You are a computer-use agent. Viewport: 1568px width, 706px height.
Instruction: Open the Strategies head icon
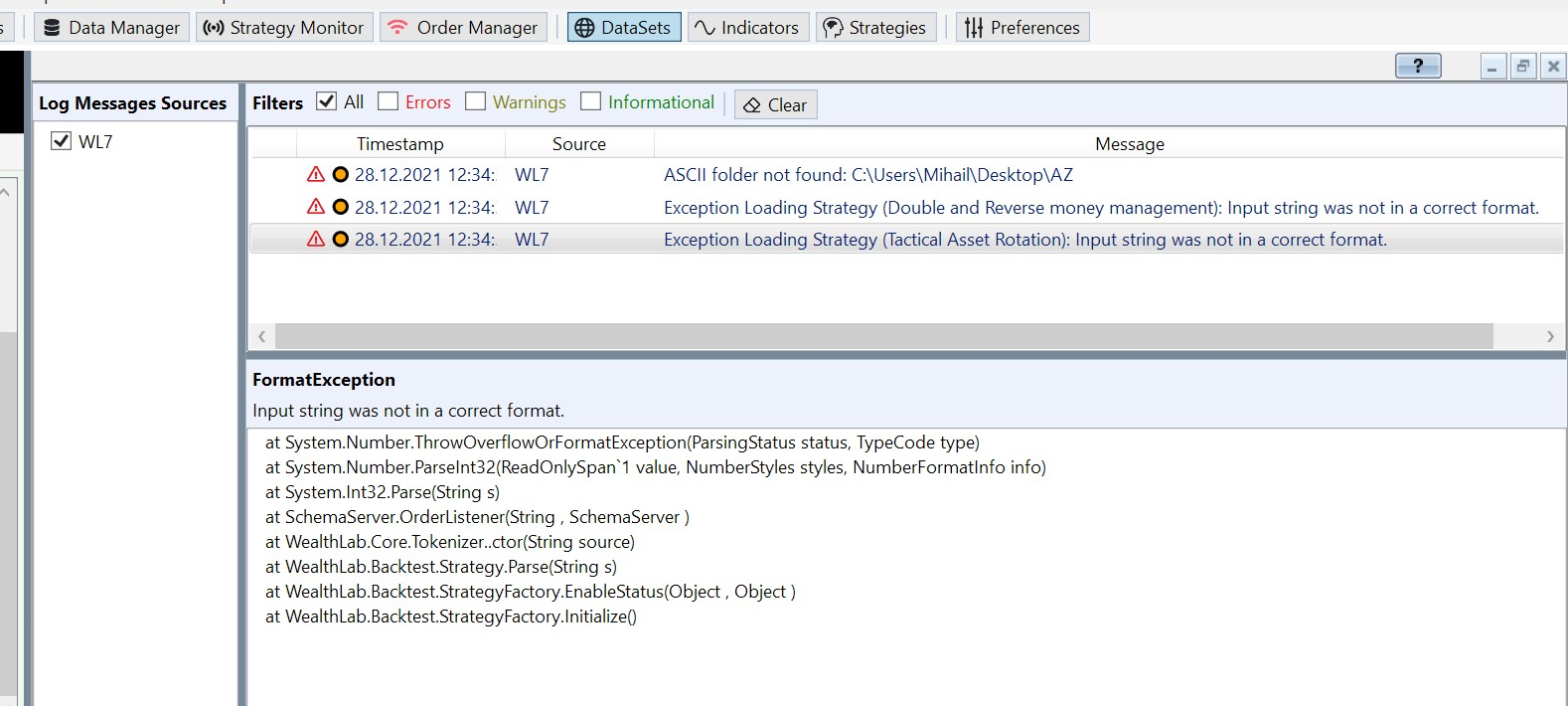[833, 28]
